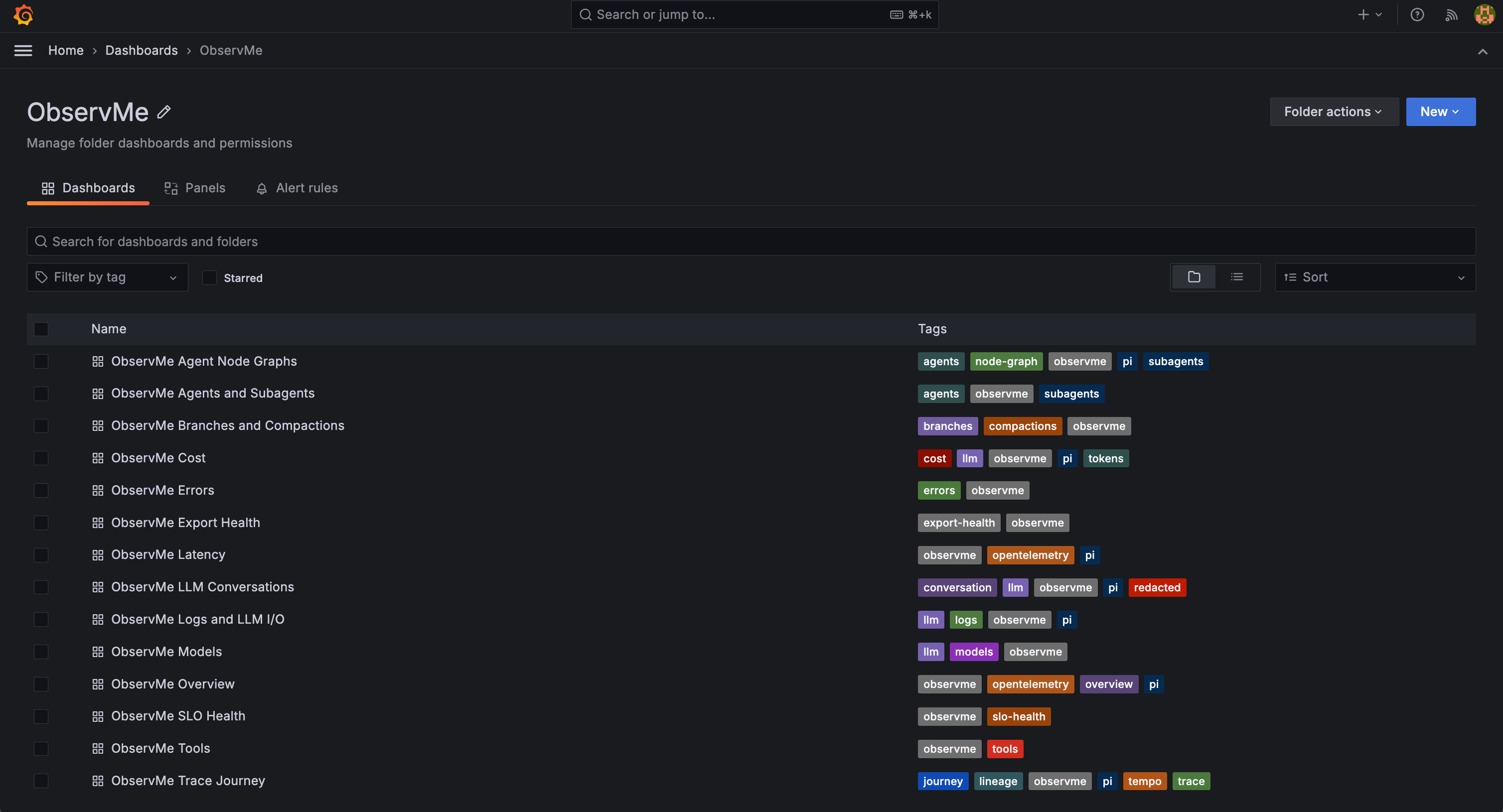Click dashboard icon beside ObservMe Errors
The width and height of the screenshot is (1503, 812).
(x=98, y=491)
